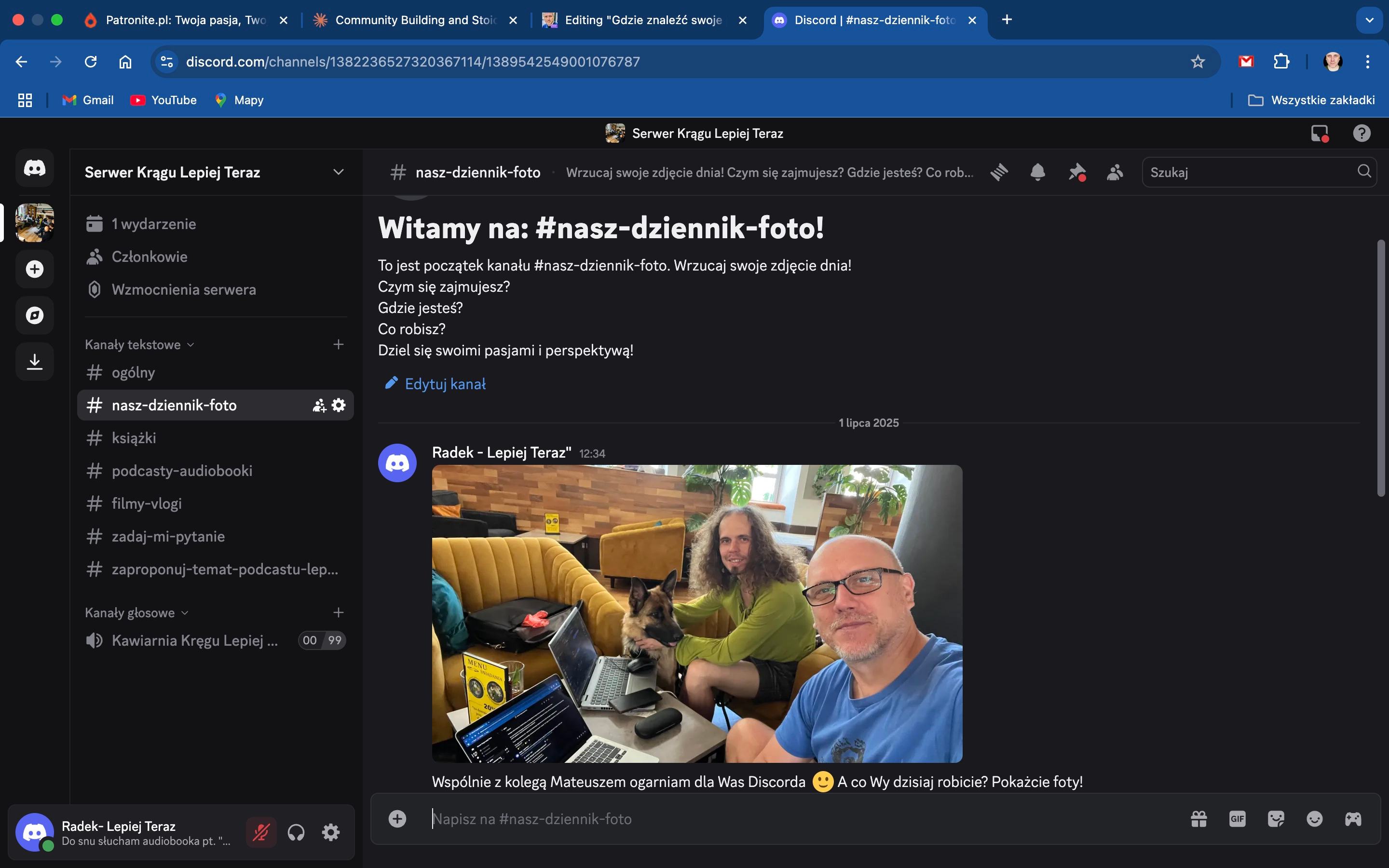Open the Threads icon in channel header
Screen dimensions: 1389x868
(x=999, y=172)
